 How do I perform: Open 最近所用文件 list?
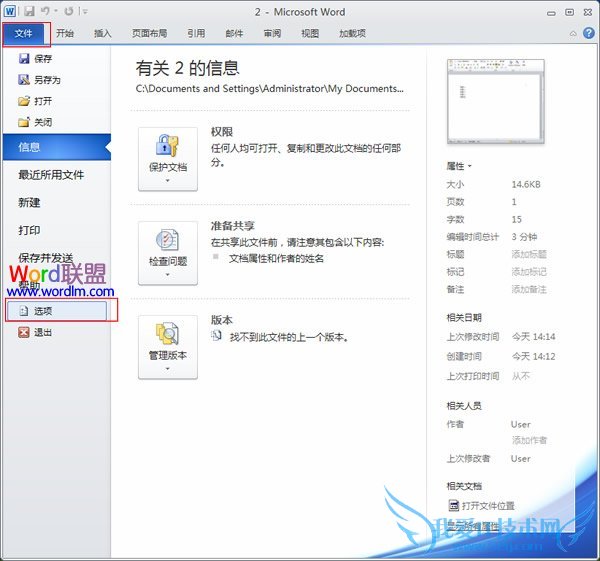pyautogui.click(x=51, y=175)
